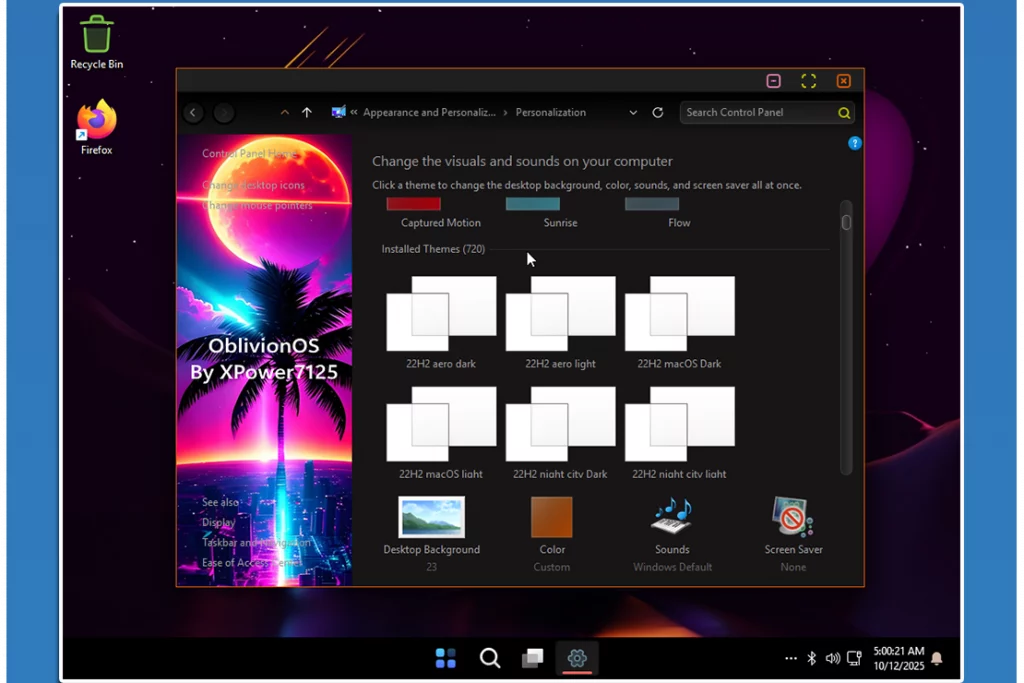Click the search magnifier in Control Panel
Image resolution: width=1024 pixels, height=683 pixels.
pos(844,113)
